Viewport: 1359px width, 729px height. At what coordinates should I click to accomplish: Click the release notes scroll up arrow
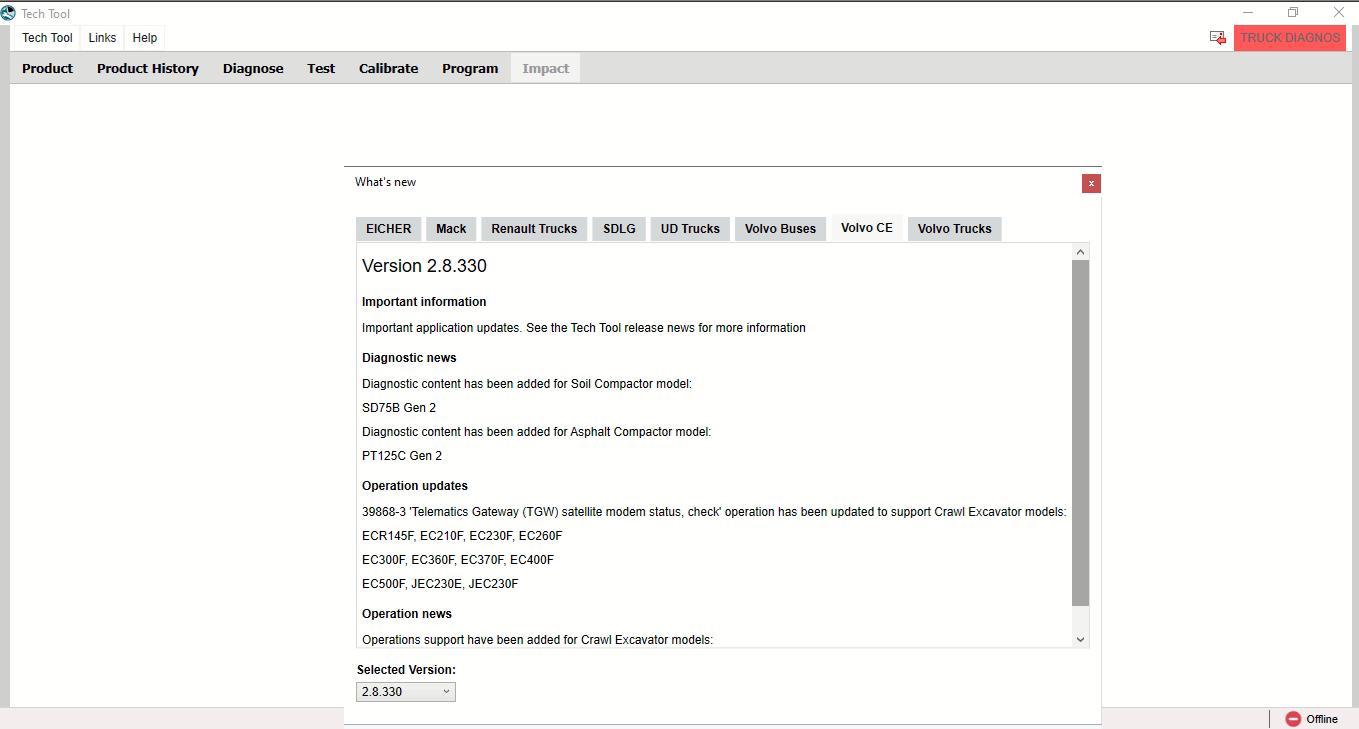click(1080, 252)
